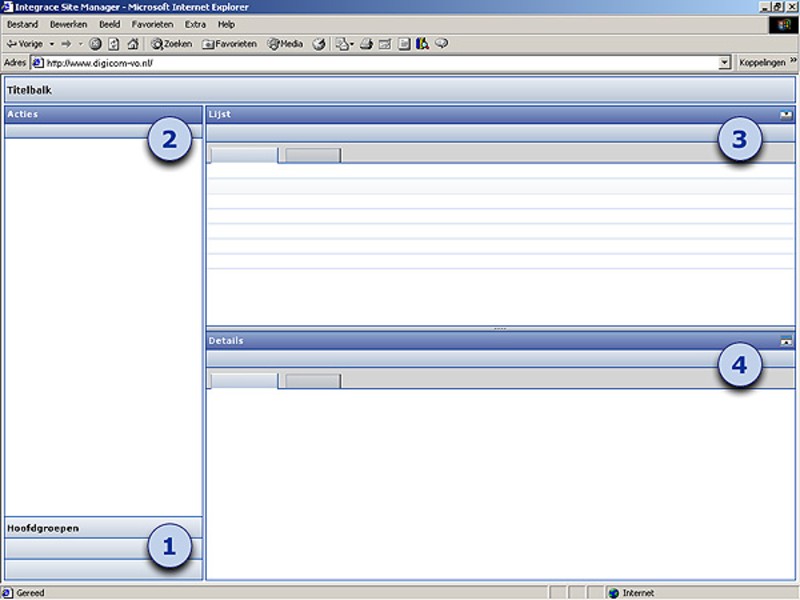Click the maximize icon on Lijst panel

click(786, 115)
